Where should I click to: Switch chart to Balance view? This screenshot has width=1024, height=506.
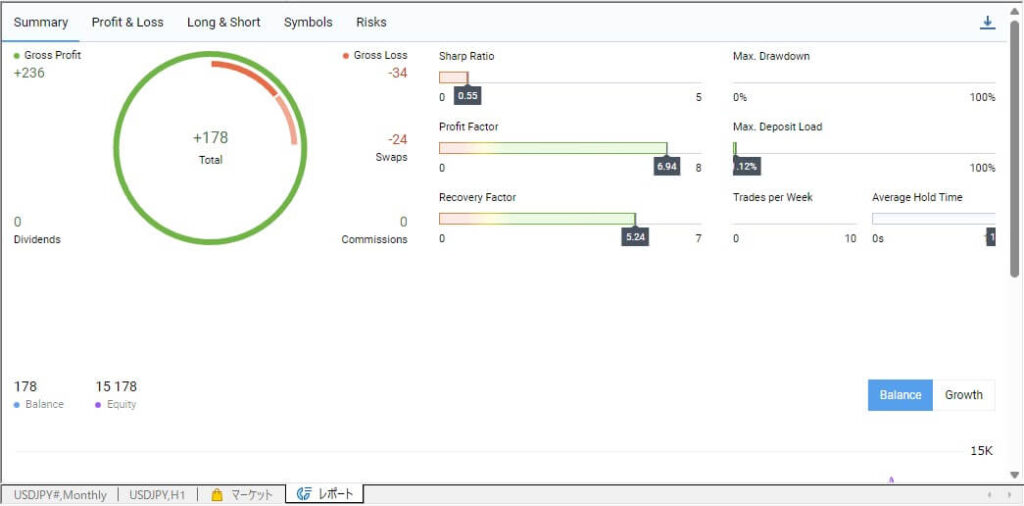tap(900, 395)
